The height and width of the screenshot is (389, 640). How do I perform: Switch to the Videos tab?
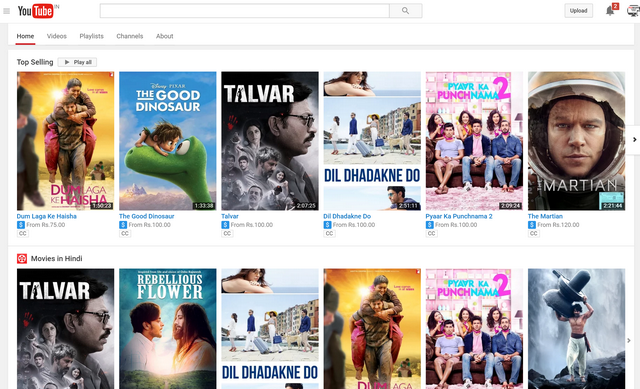click(x=57, y=36)
